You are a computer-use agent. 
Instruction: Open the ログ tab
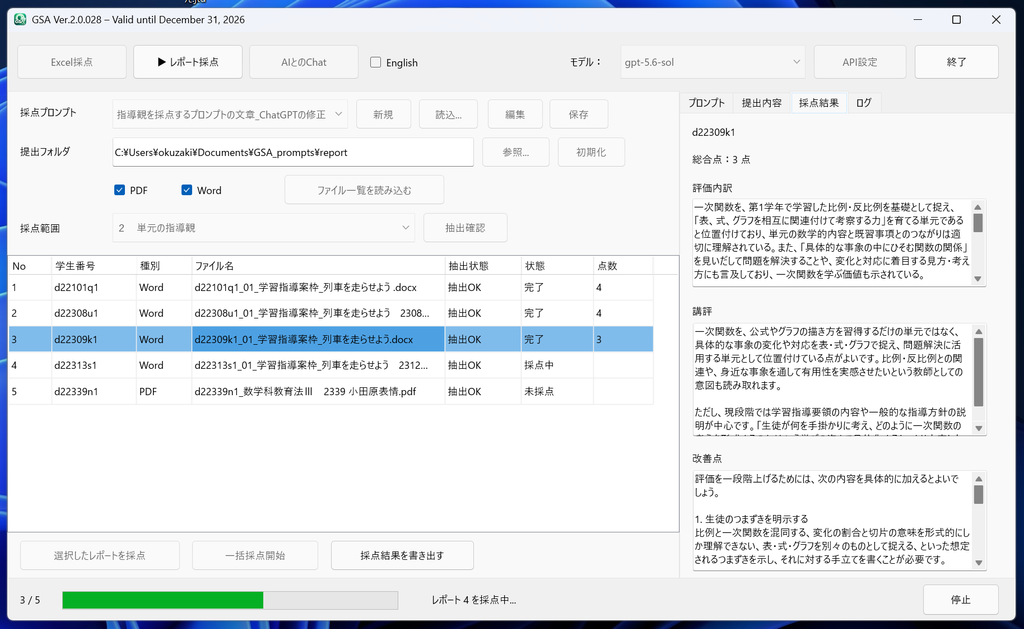click(864, 103)
